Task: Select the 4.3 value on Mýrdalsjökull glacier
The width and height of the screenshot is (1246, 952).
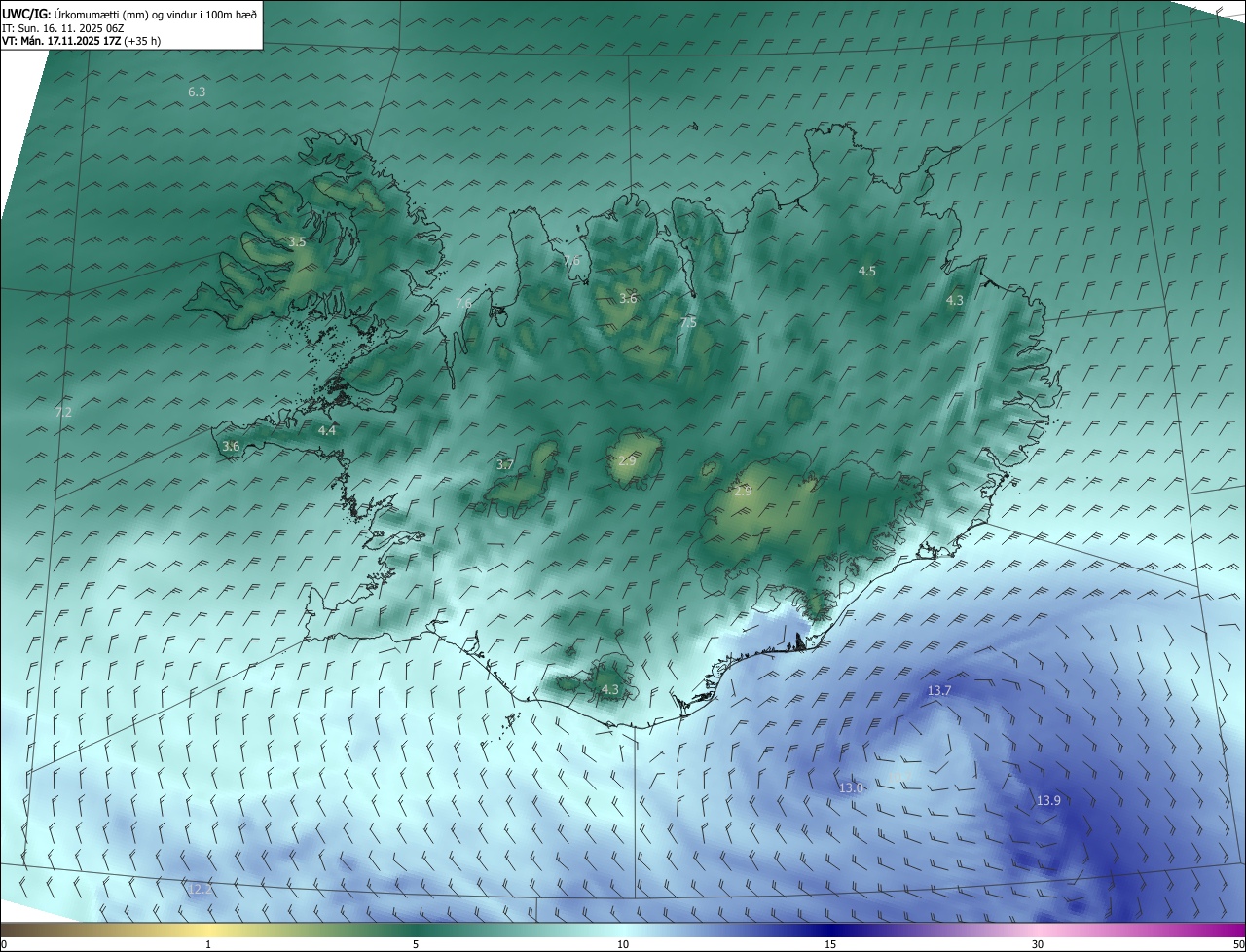Action: (x=610, y=689)
